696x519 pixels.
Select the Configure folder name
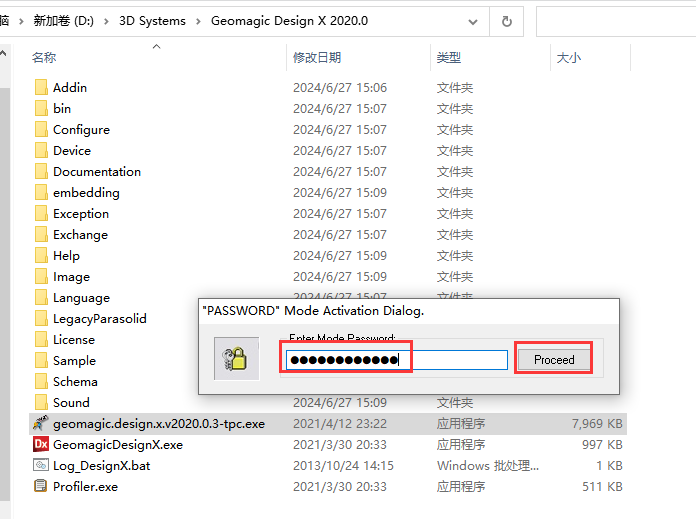pos(81,130)
